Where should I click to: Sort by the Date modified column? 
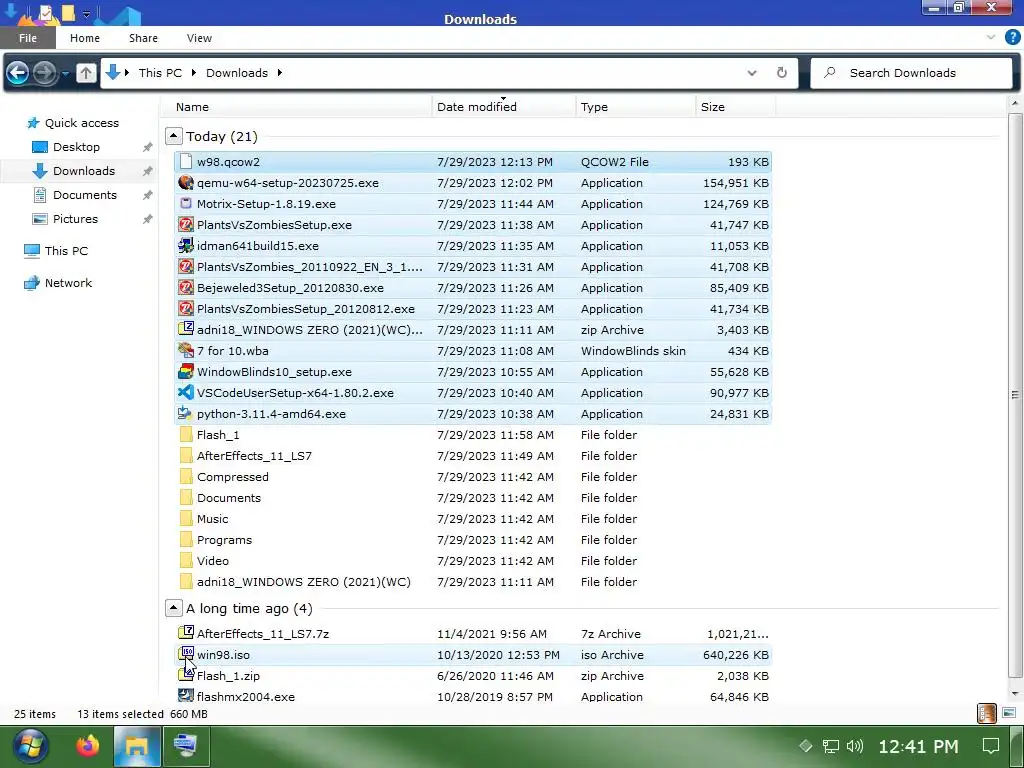504,106
